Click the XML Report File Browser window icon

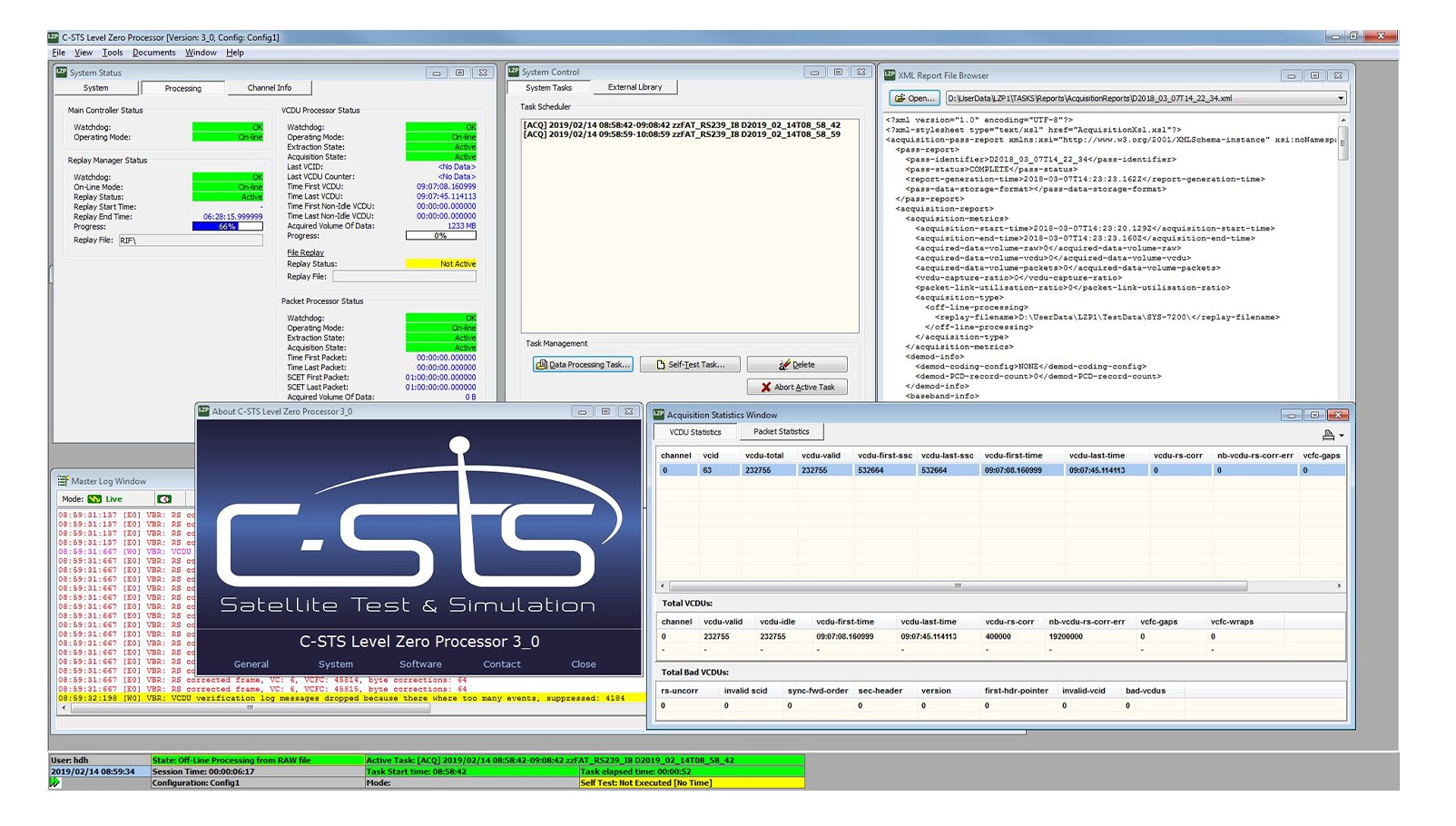890,75
